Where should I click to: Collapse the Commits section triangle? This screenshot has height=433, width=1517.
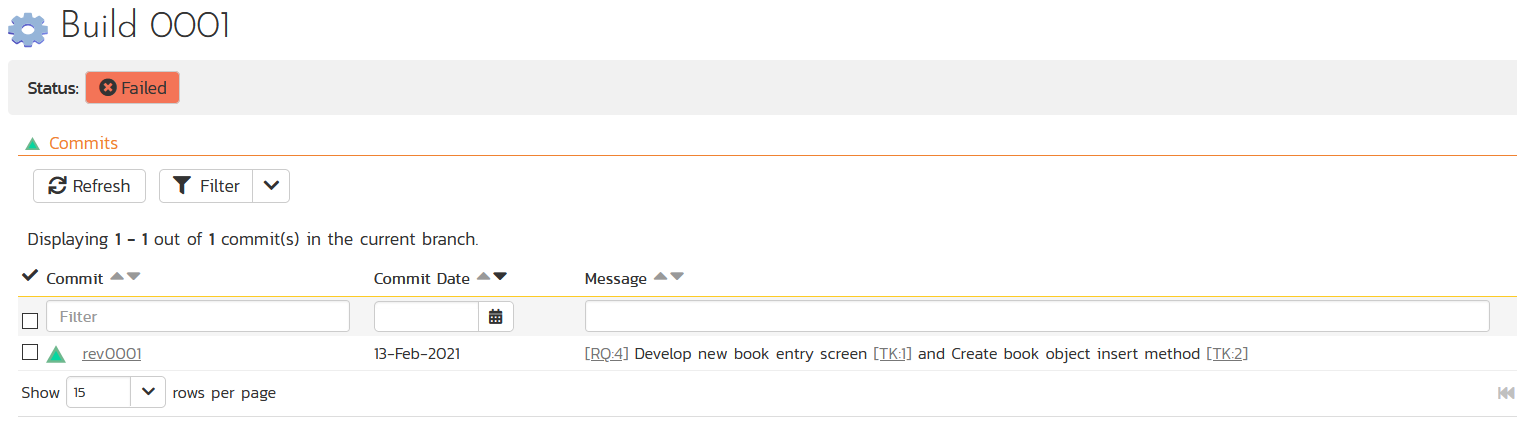pyautogui.click(x=33, y=144)
